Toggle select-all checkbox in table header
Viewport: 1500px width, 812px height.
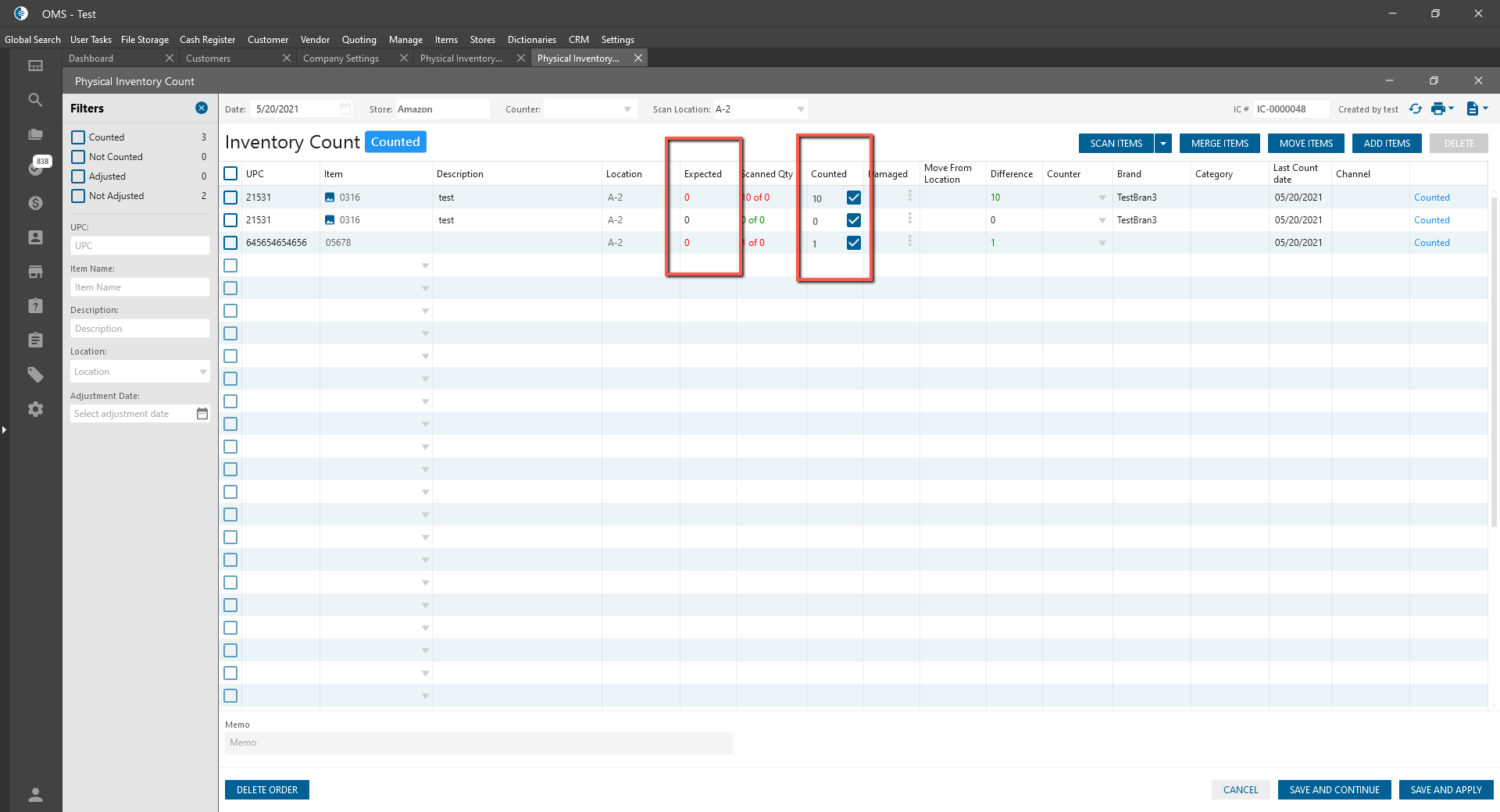[x=230, y=173]
